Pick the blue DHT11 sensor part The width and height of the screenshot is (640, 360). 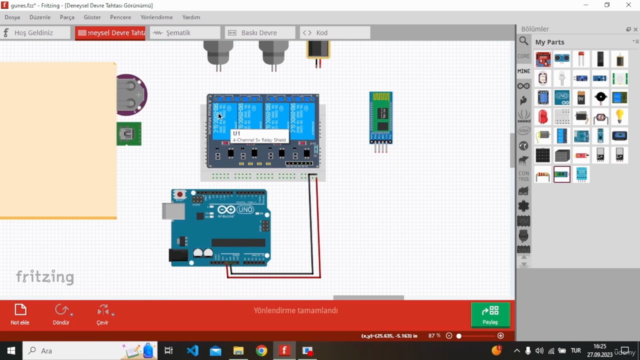(581, 175)
